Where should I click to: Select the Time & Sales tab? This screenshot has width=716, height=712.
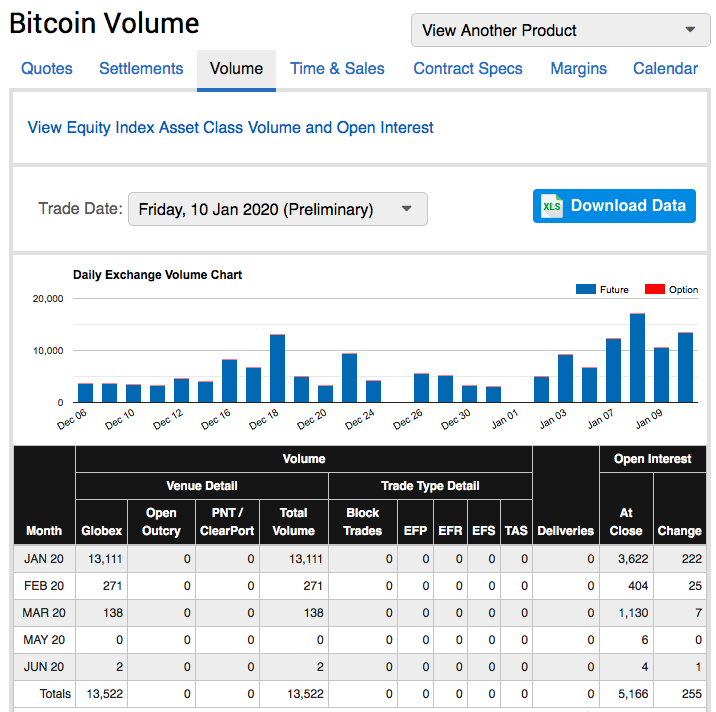click(337, 68)
